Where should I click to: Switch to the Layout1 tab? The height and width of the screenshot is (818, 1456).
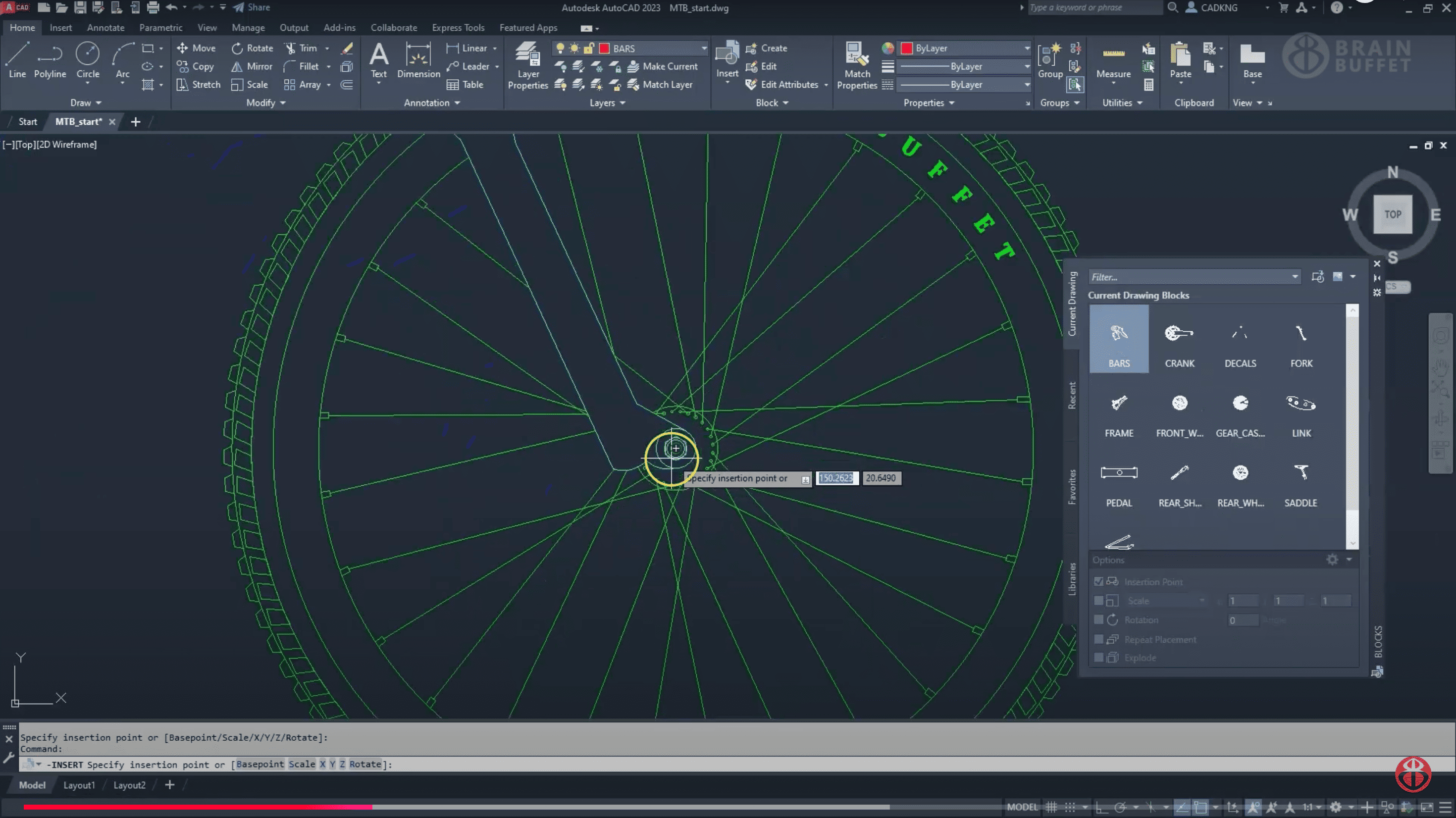tap(79, 785)
